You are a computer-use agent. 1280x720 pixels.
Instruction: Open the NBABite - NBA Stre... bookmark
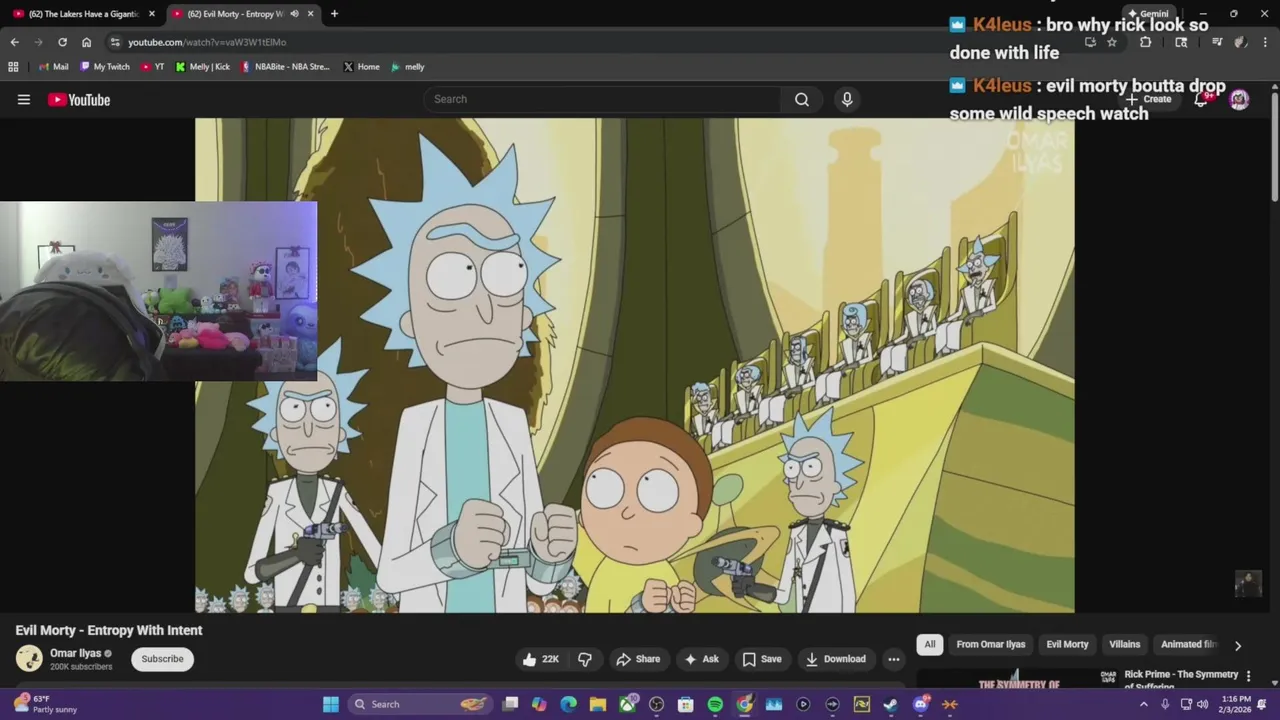(x=285, y=67)
